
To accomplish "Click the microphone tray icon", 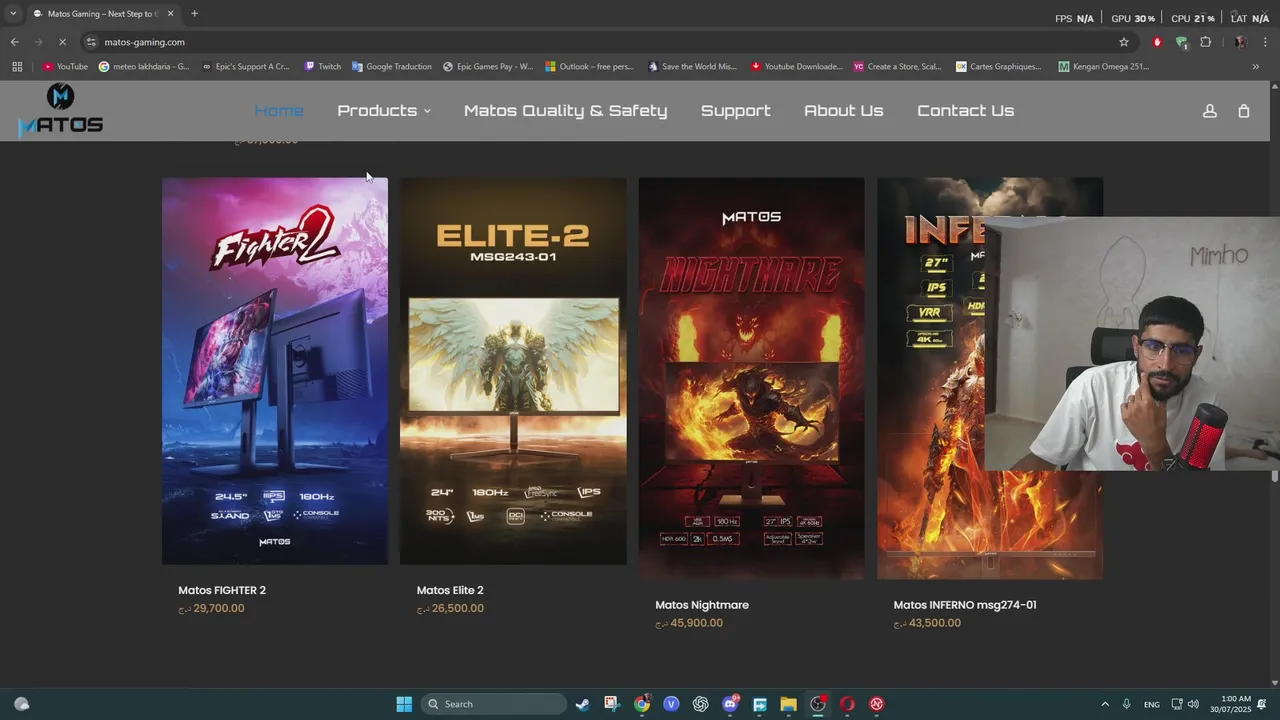I will 1126,704.
